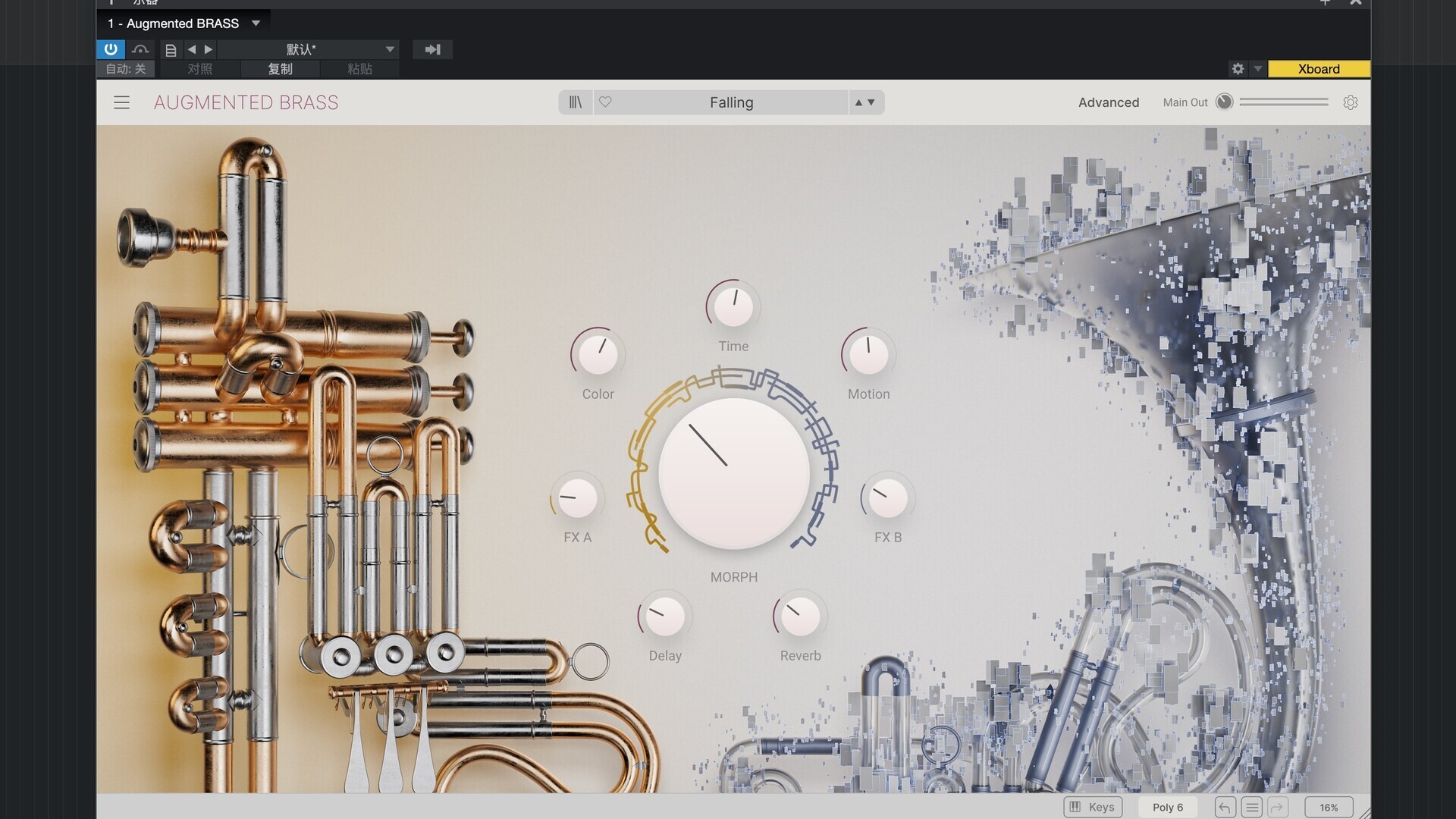Screen dimensions: 1456x819
Task: Favorite the Falling preset with heart icon
Action: pyautogui.click(x=605, y=102)
